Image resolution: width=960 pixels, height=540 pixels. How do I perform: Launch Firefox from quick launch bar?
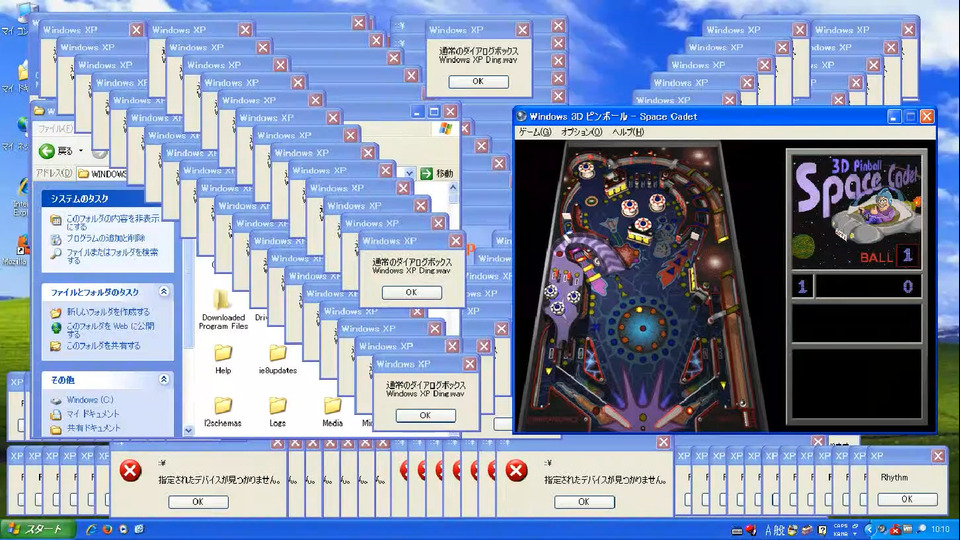[107, 529]
